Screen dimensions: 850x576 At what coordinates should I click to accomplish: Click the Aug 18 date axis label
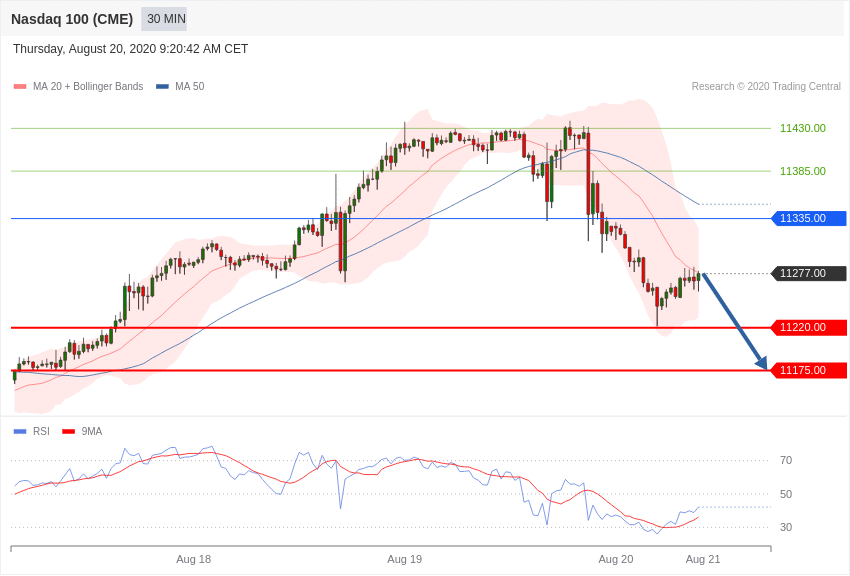point(194,560)
